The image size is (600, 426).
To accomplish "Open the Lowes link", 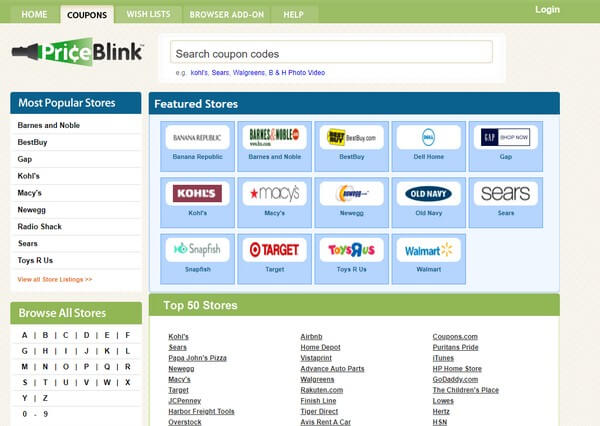I will point(443,401).
